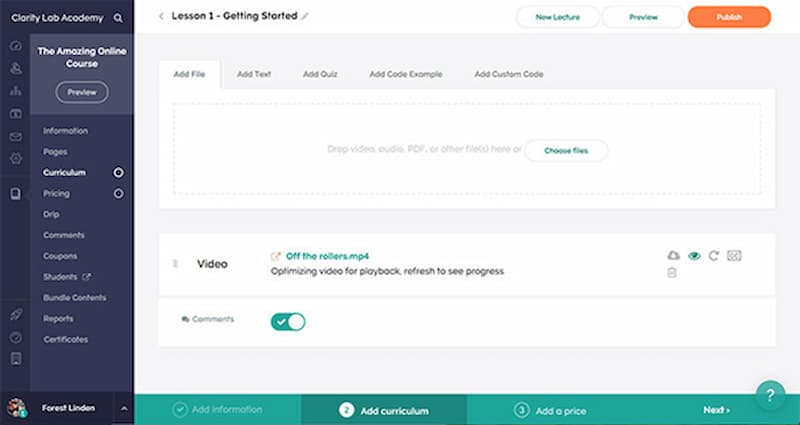Viewport: 800px width, 425px height.
Task: Click the circle indicator next to Curriculum
Action: 118,172
